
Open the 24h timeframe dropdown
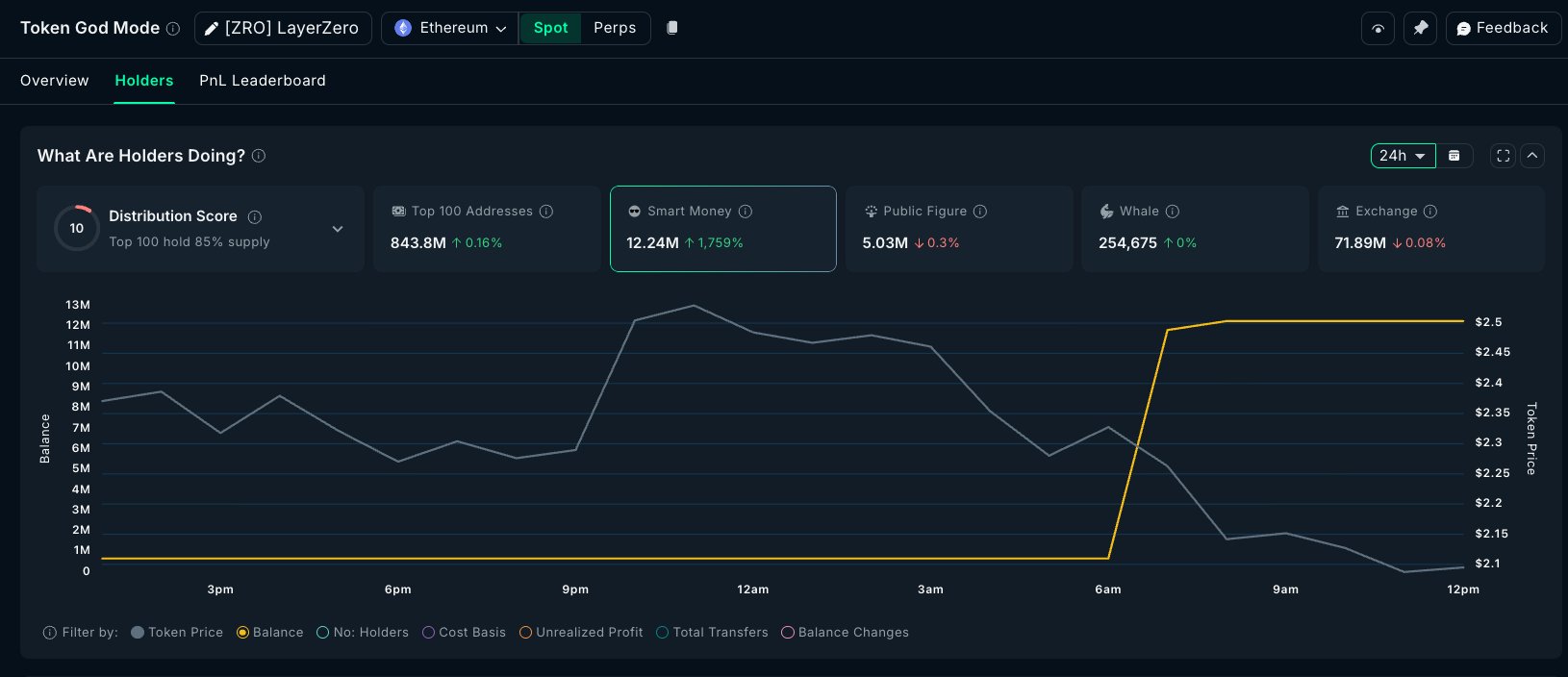(x=1403, y=156)
